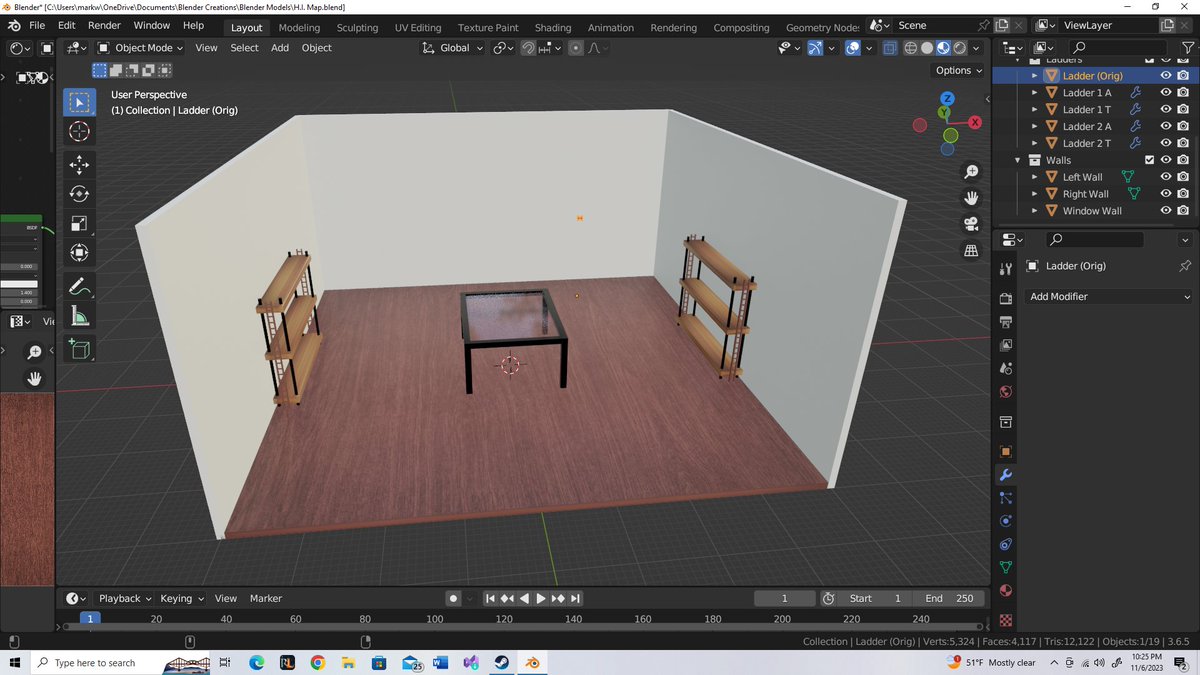Switch perspective/orthographic with the grid icon
The image size is (1200, 675).
(970, 251)
